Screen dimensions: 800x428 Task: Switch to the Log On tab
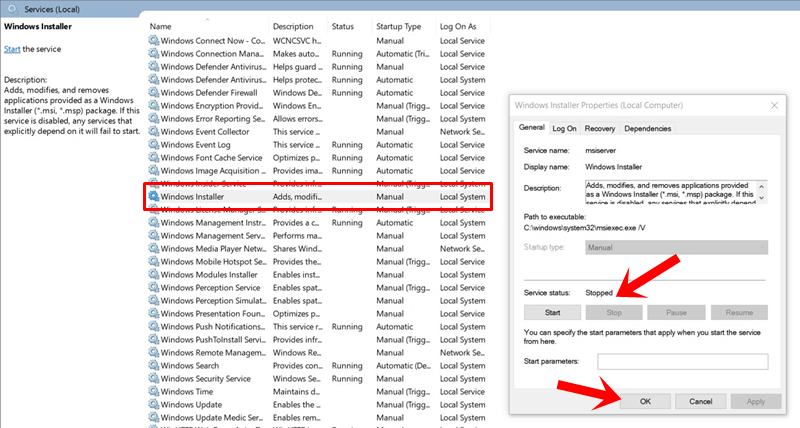coord(564,129)
